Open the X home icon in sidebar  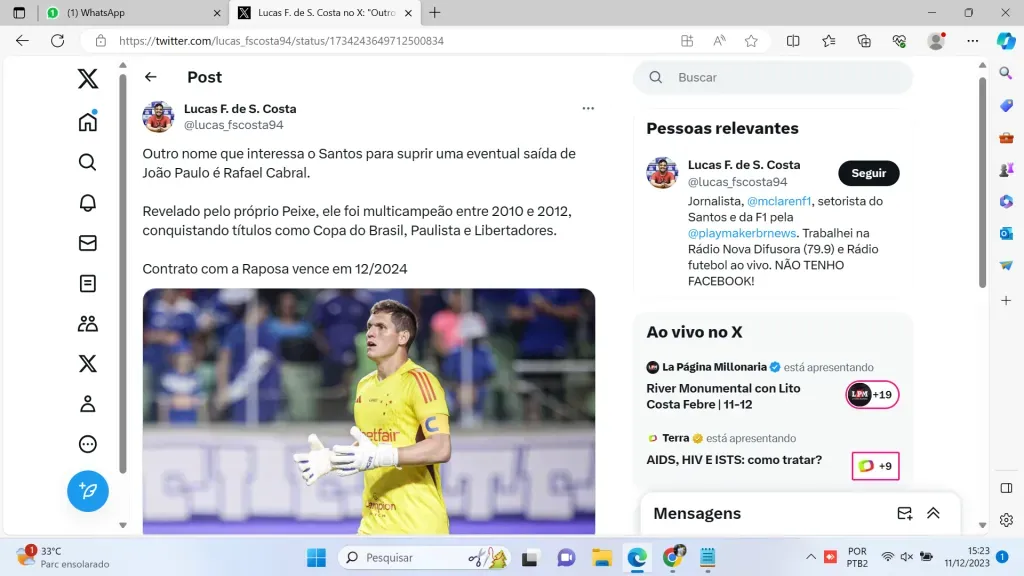coord(88,121)
